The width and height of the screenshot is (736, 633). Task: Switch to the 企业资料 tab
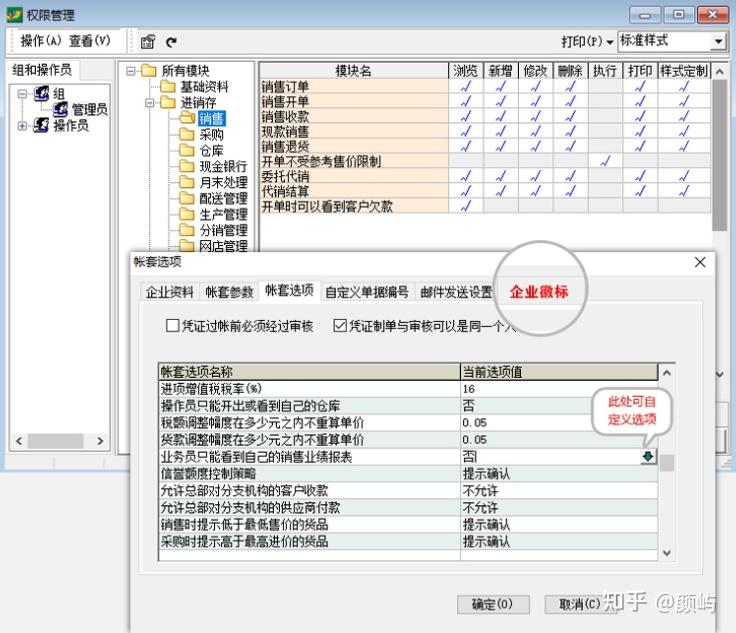click(170, 293)
